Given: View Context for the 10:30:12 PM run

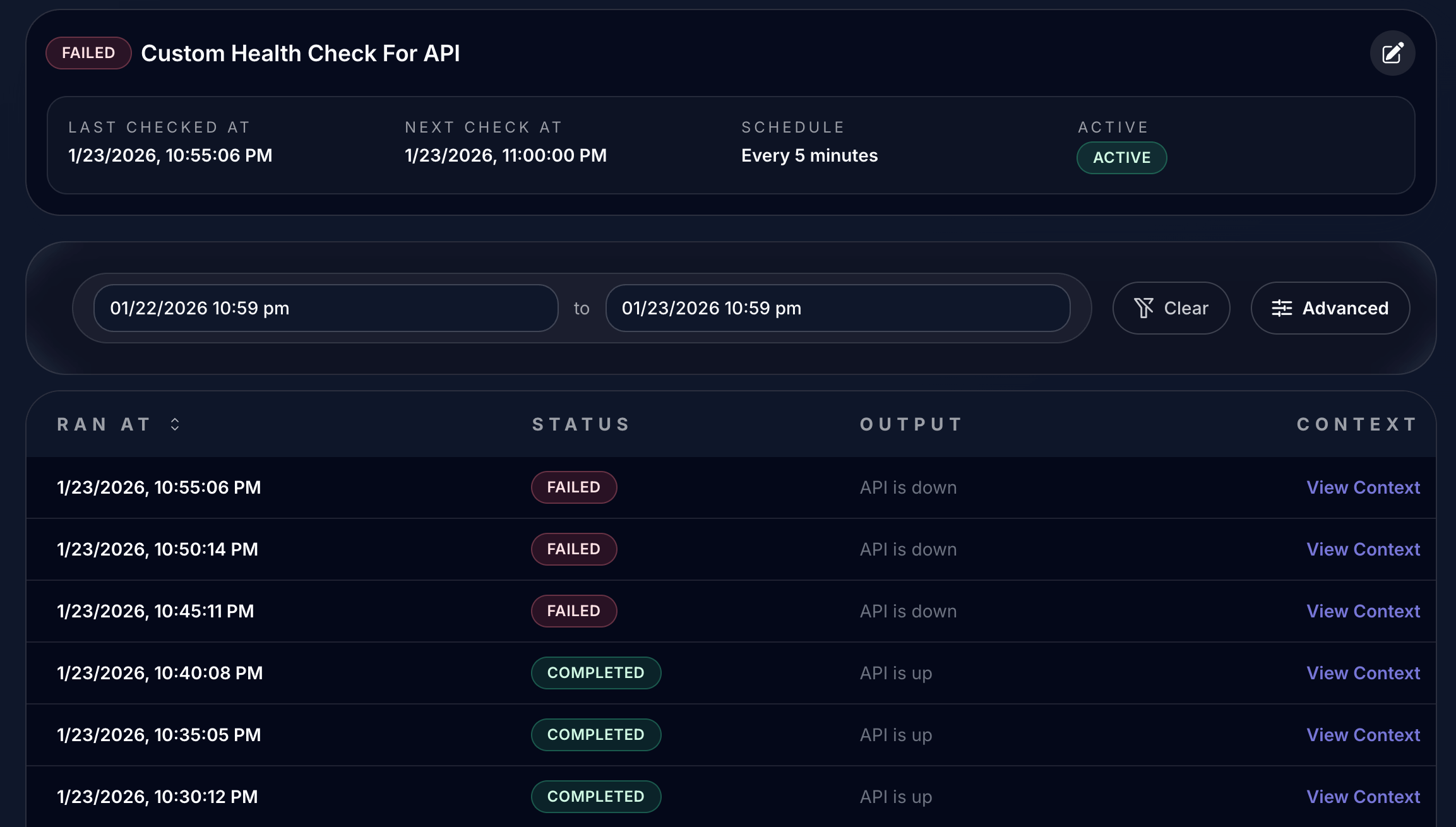Looking at the screenshot, I should 1363,797.
